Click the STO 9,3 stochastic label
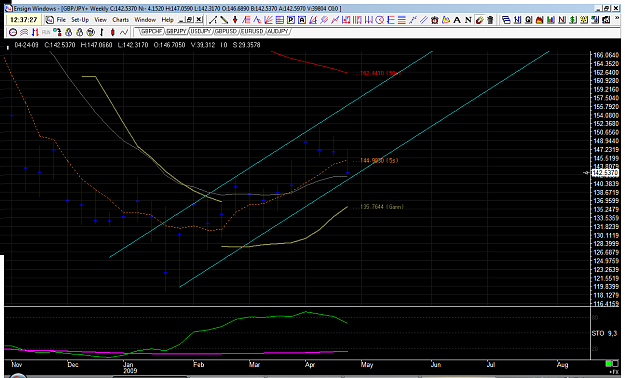 click(604, 333)
